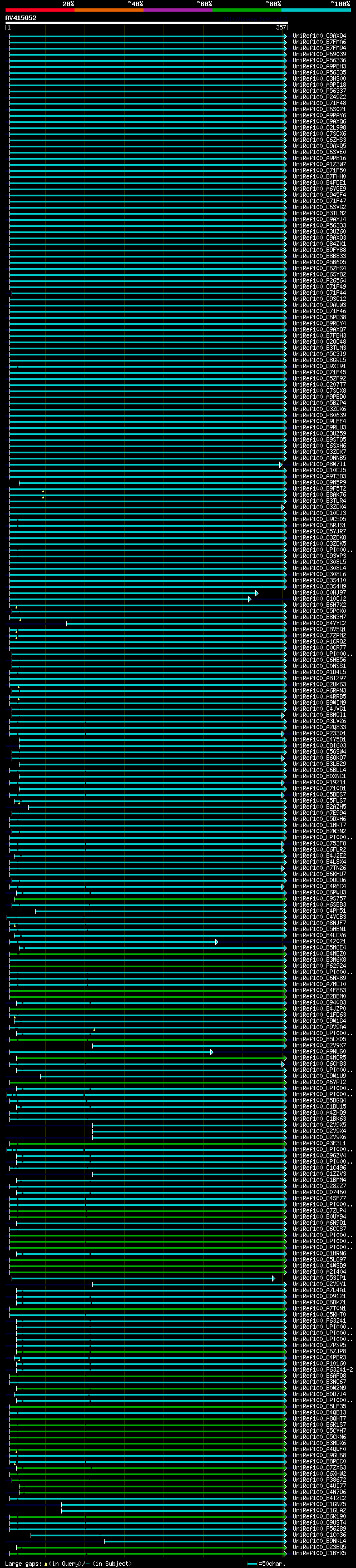Open UniRef100_Q753F8 entry
This screenshot has height=1568, width=356.
tap(319, 844)
